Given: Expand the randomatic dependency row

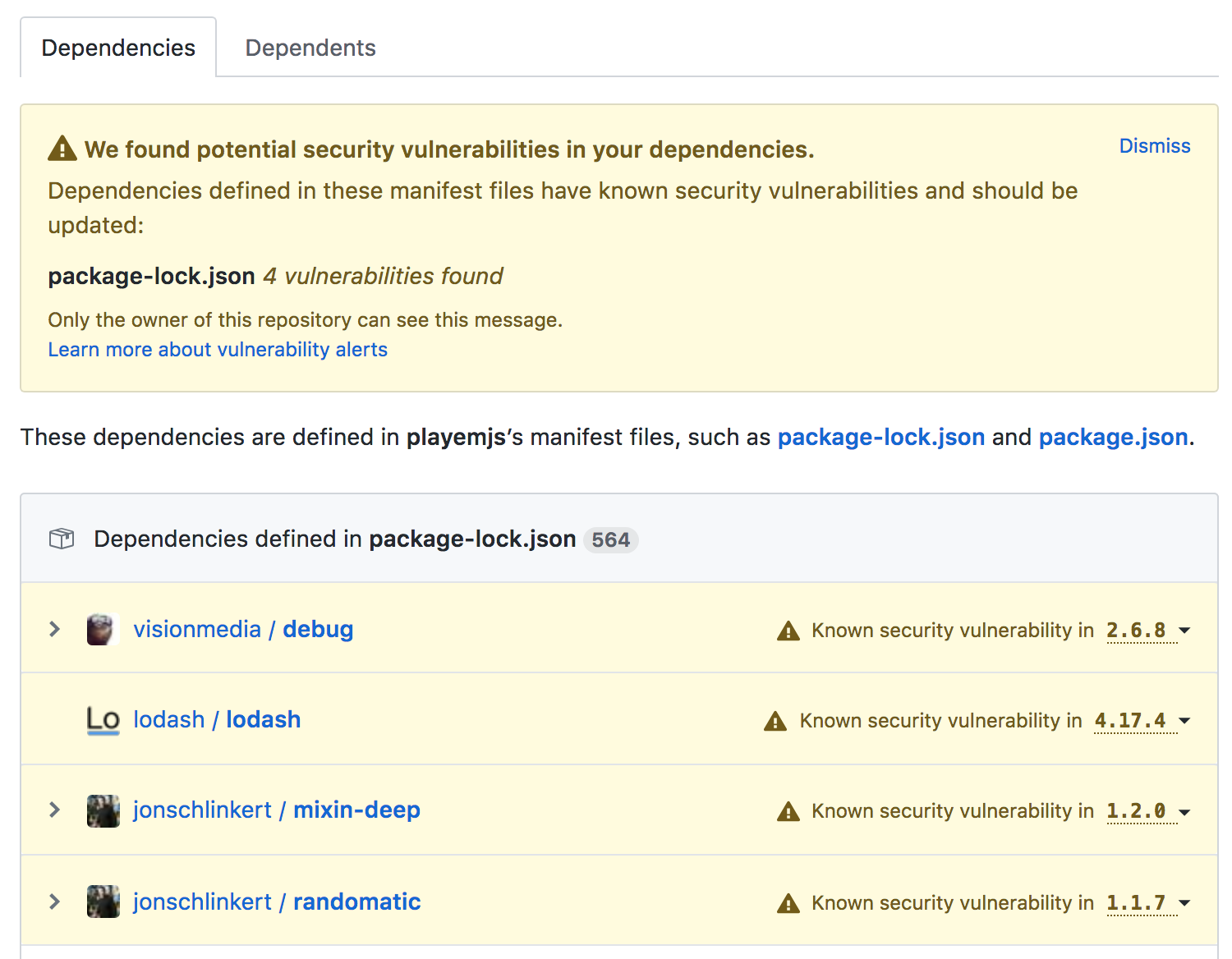Looking at the screenshot, I should click(55, 902).
